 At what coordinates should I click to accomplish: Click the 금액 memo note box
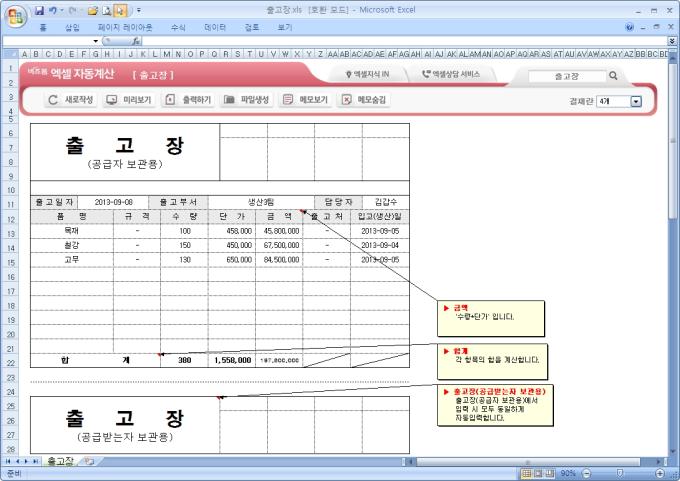(x=490, y=318)
